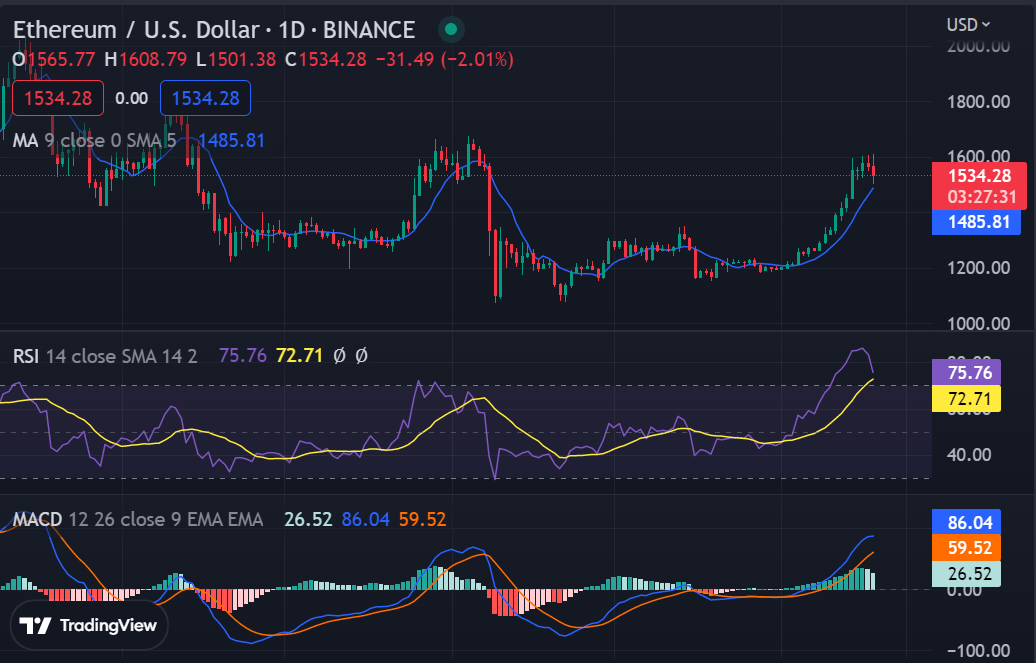Select the RSI 14 close indicator legend
This screenshot has width=1036, height=663.
pyautogui.click(x=105, y=356)
